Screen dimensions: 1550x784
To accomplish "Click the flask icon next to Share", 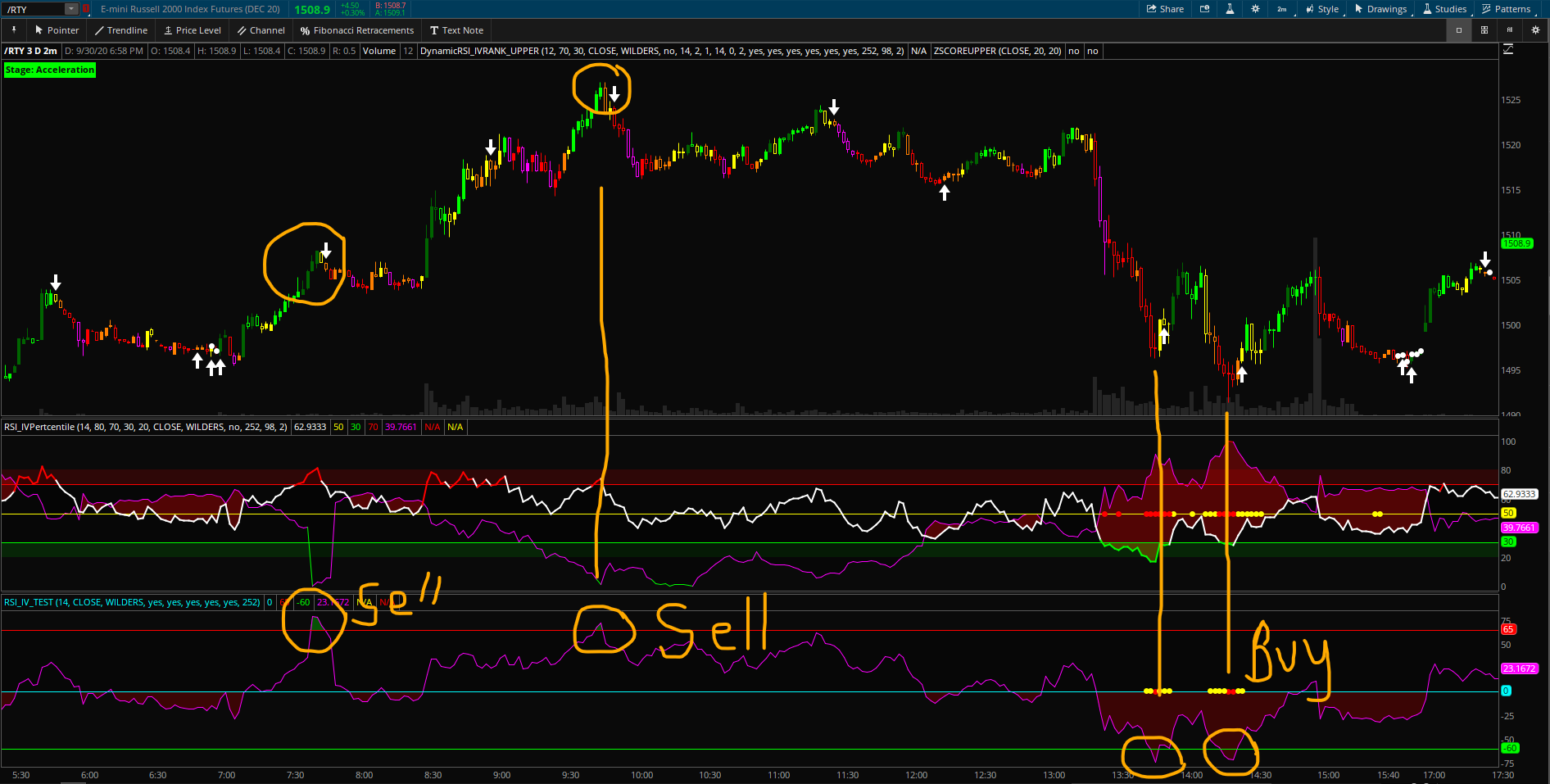I will (x=1230, y=9).
